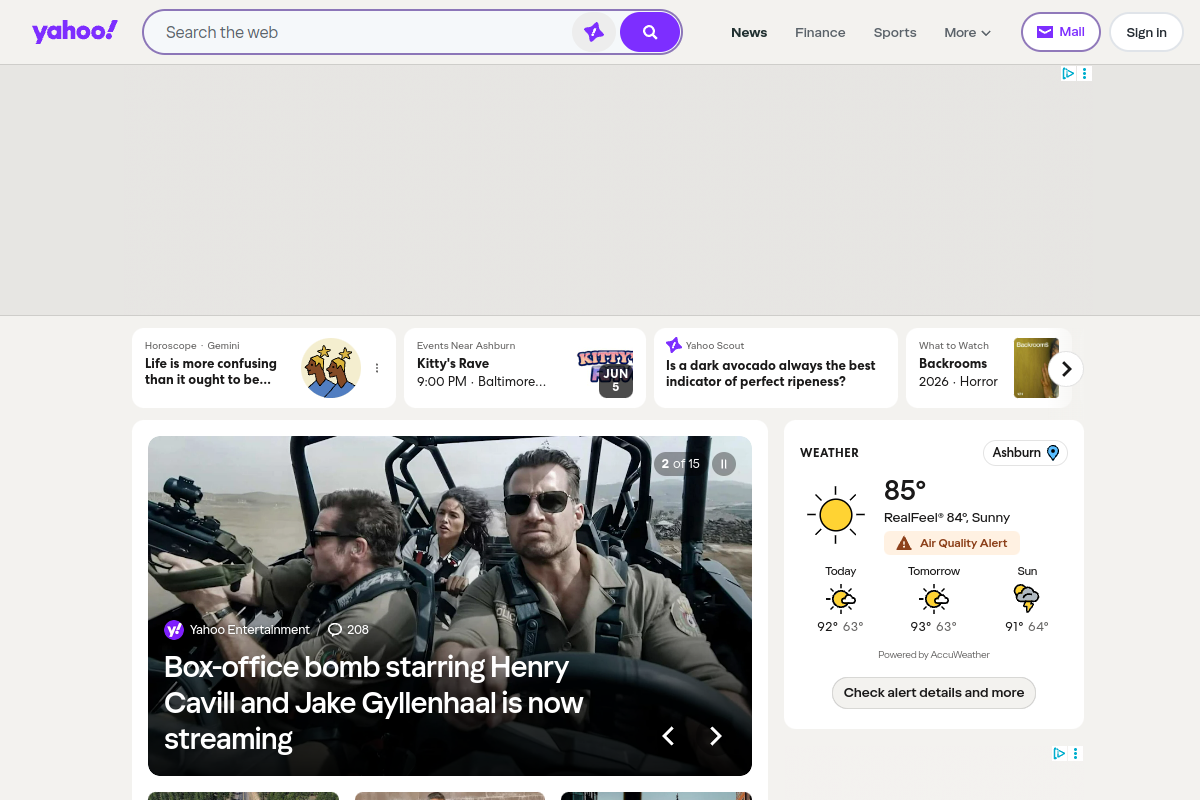The image size is (1200, 800).
Task: Open the Horoscope card three-dot menu
Action: pos(377,368)
